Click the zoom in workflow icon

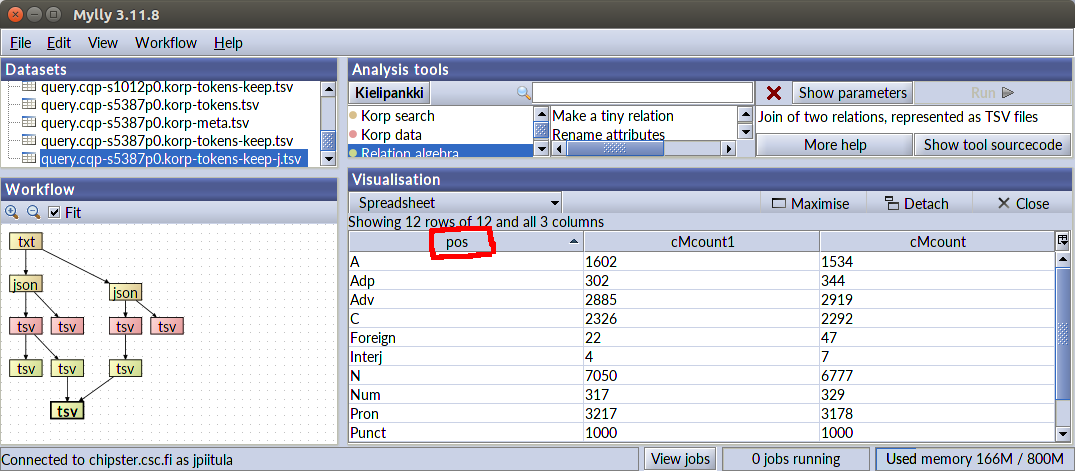pos(12,212)
